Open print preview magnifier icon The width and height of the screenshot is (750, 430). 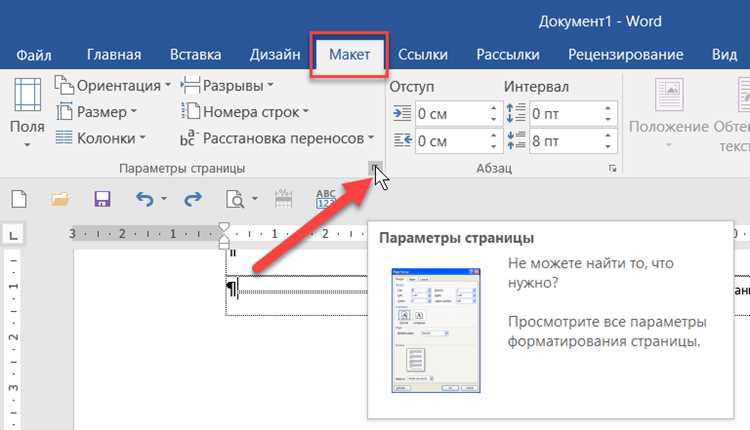click(x=235, y=198)
